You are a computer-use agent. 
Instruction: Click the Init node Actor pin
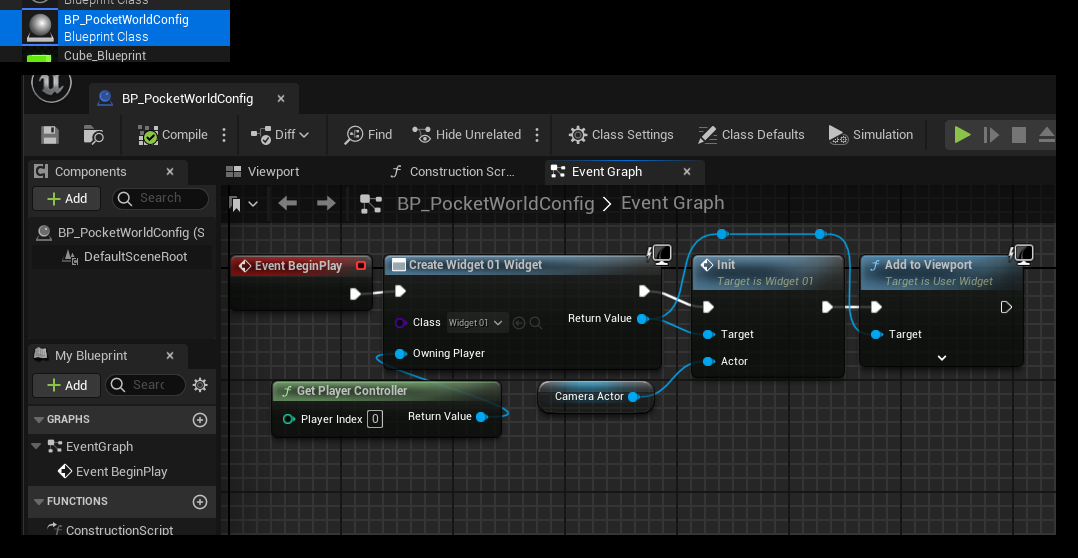709,361
